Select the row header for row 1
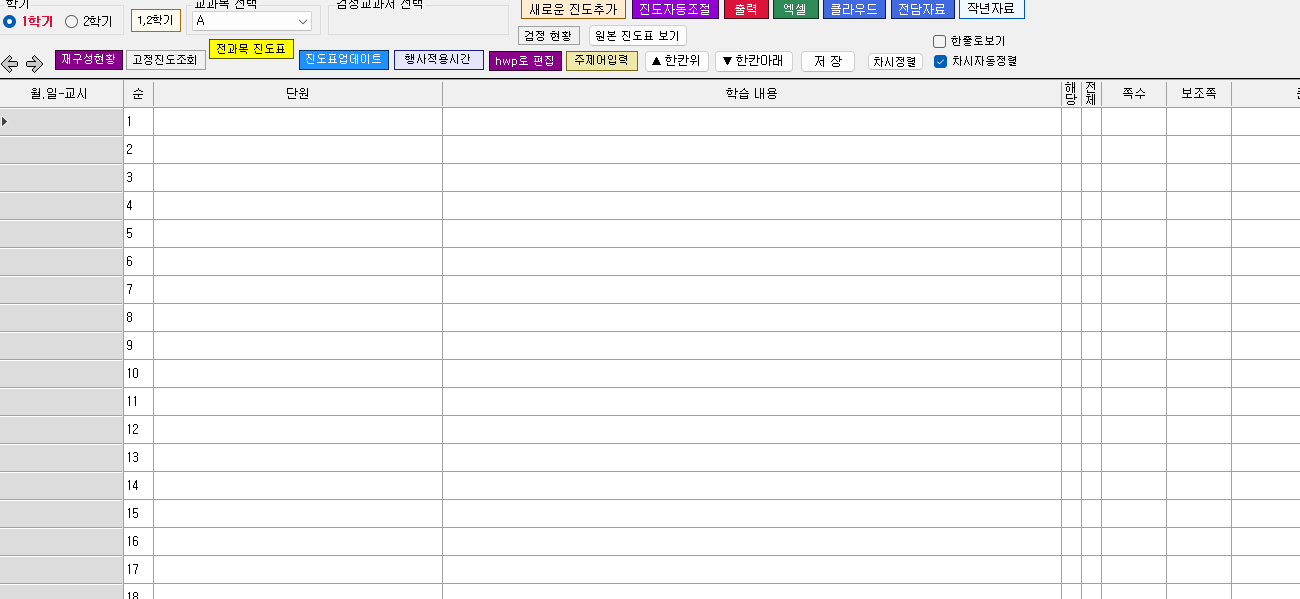This screenshot has width=1300, height=599. pyautogui.click(x=61, y=122)
